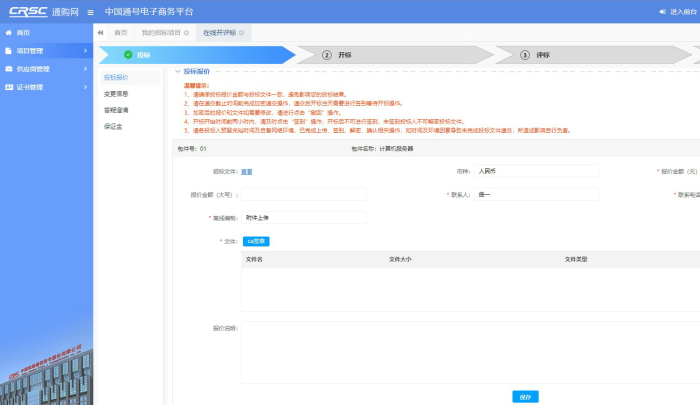Click the home icon next to 首页 in sidebar

pos(8,33)
